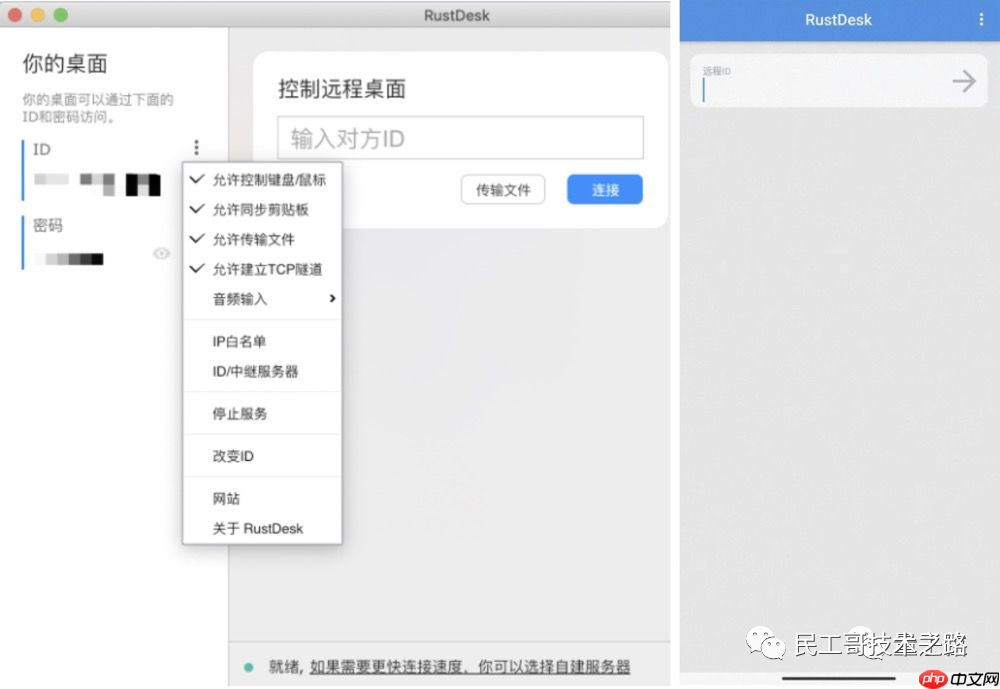Viewport: 1000px width, 689px height.
Task: Open ID/中继服务器 settings entry
Action: 262,371
